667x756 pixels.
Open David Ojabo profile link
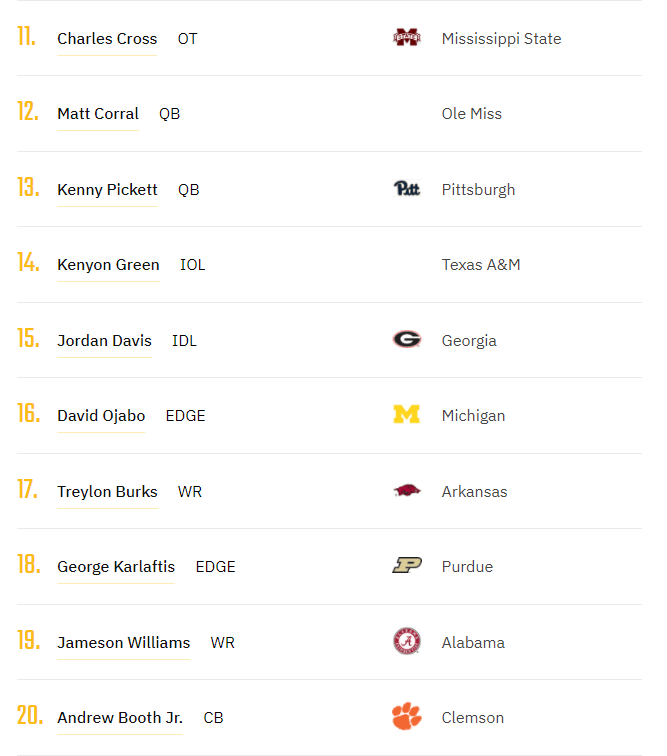(x=101, y=416)
